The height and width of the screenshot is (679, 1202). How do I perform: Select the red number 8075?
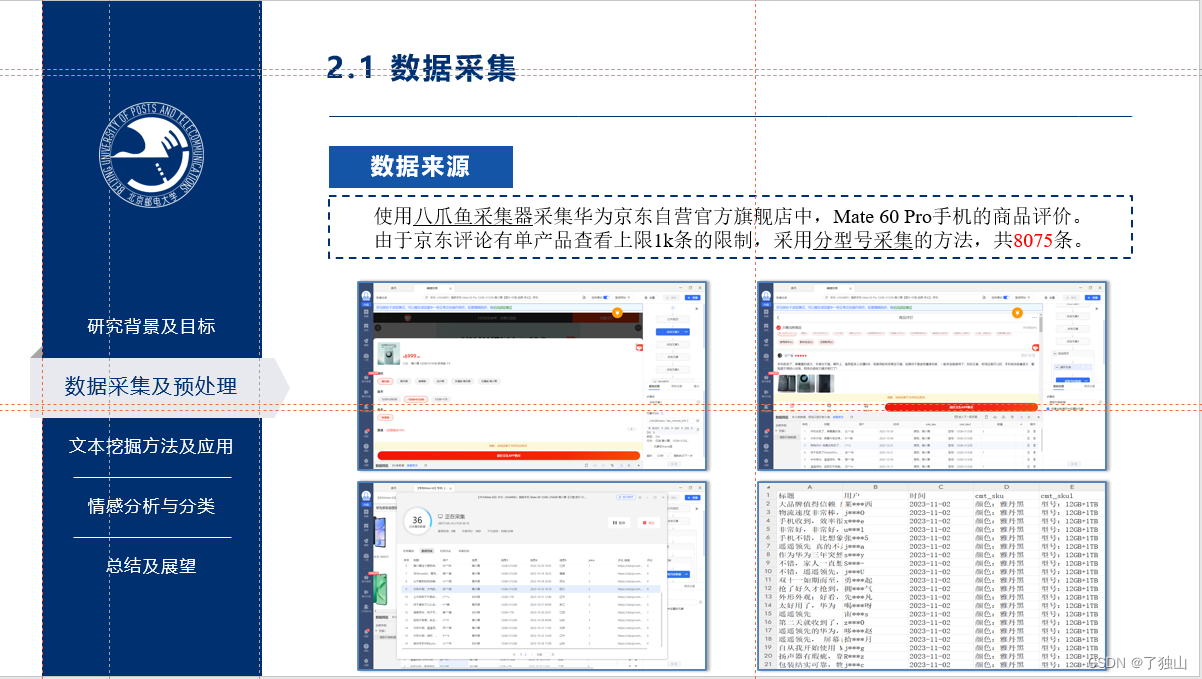(x=1033, y=240)
